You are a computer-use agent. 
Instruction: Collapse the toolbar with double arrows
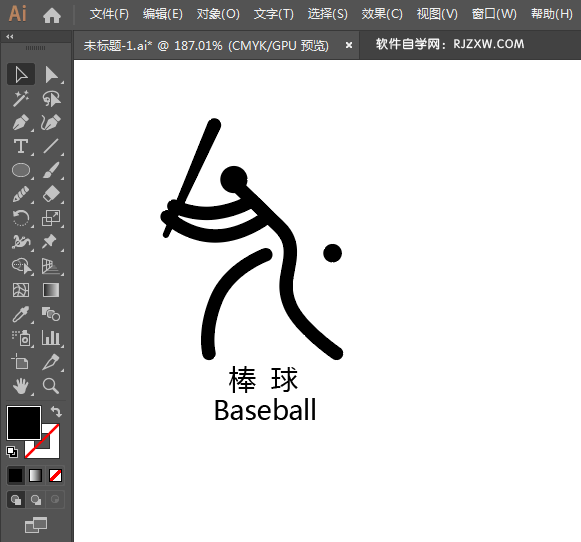[x=10, y=37]
